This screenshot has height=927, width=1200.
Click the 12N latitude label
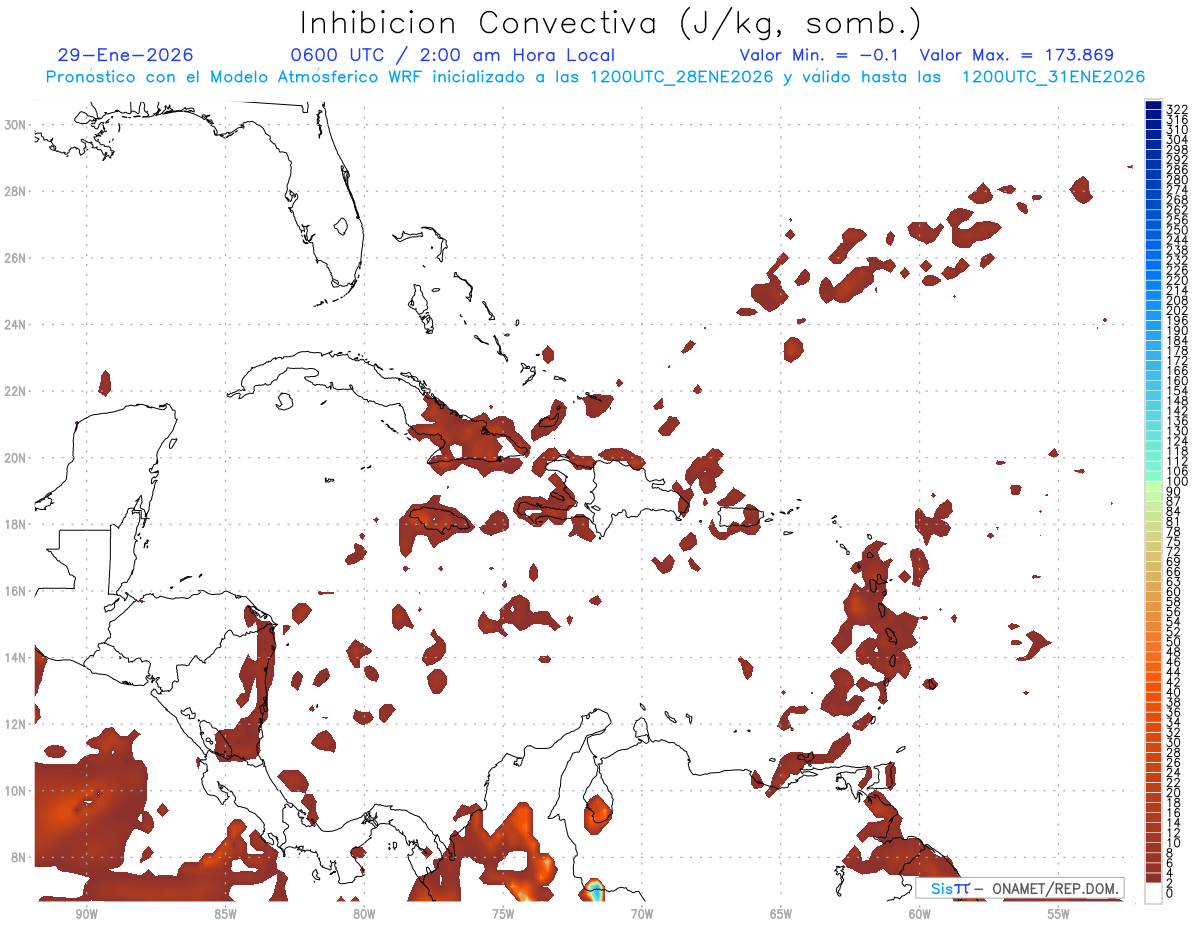17,724
